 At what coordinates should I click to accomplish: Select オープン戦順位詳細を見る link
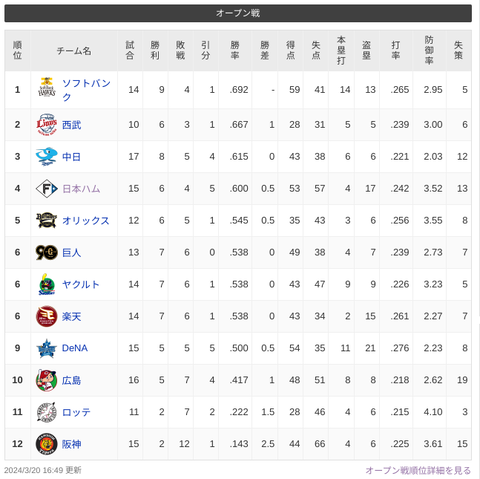(418, 470)
